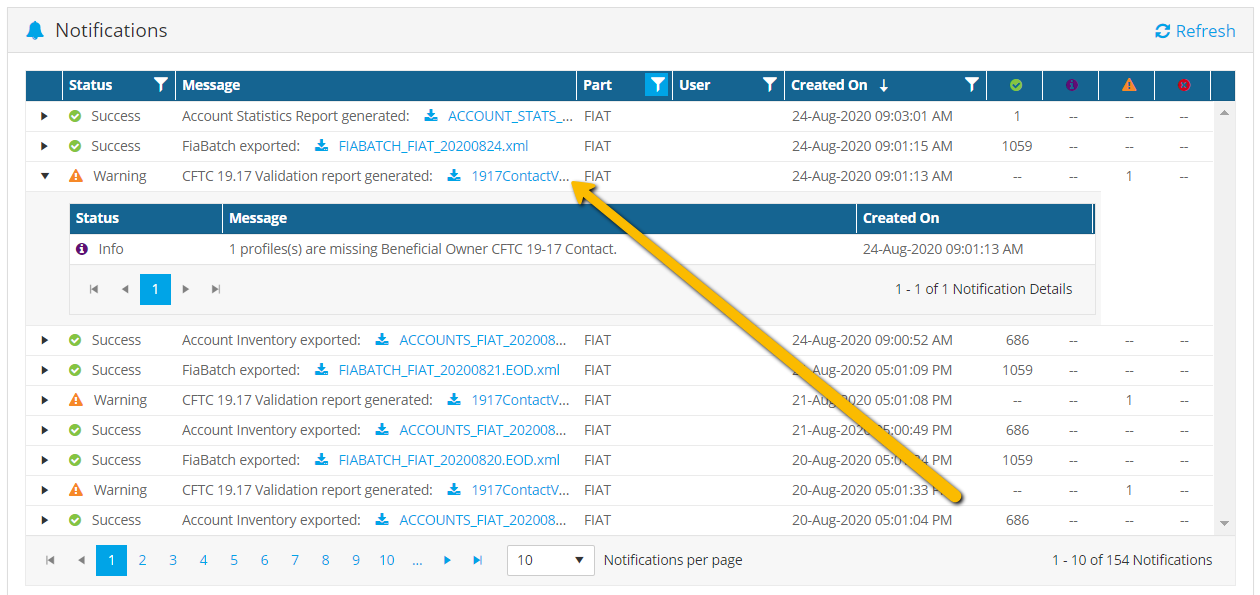Expand the FIABATCH_FIAT_20200821.EOD.xml row

coord(44,370)
